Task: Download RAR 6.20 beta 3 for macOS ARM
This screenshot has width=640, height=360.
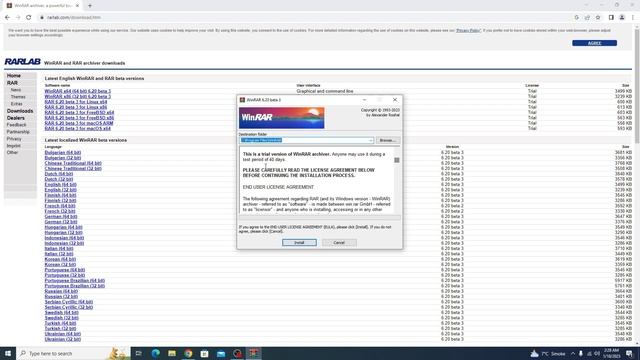Action: pos(79,123)
